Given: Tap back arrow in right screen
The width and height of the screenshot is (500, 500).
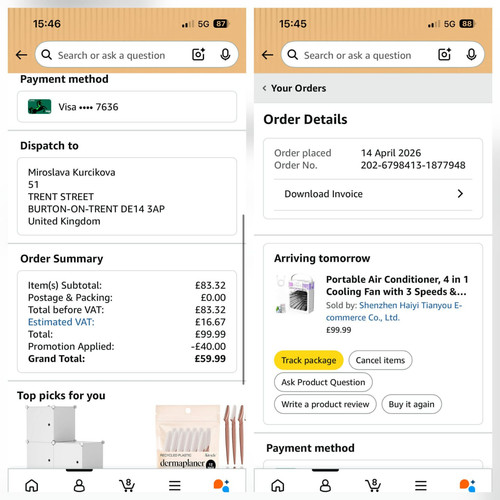Looking at the screenshot, I should coord(268,55).
